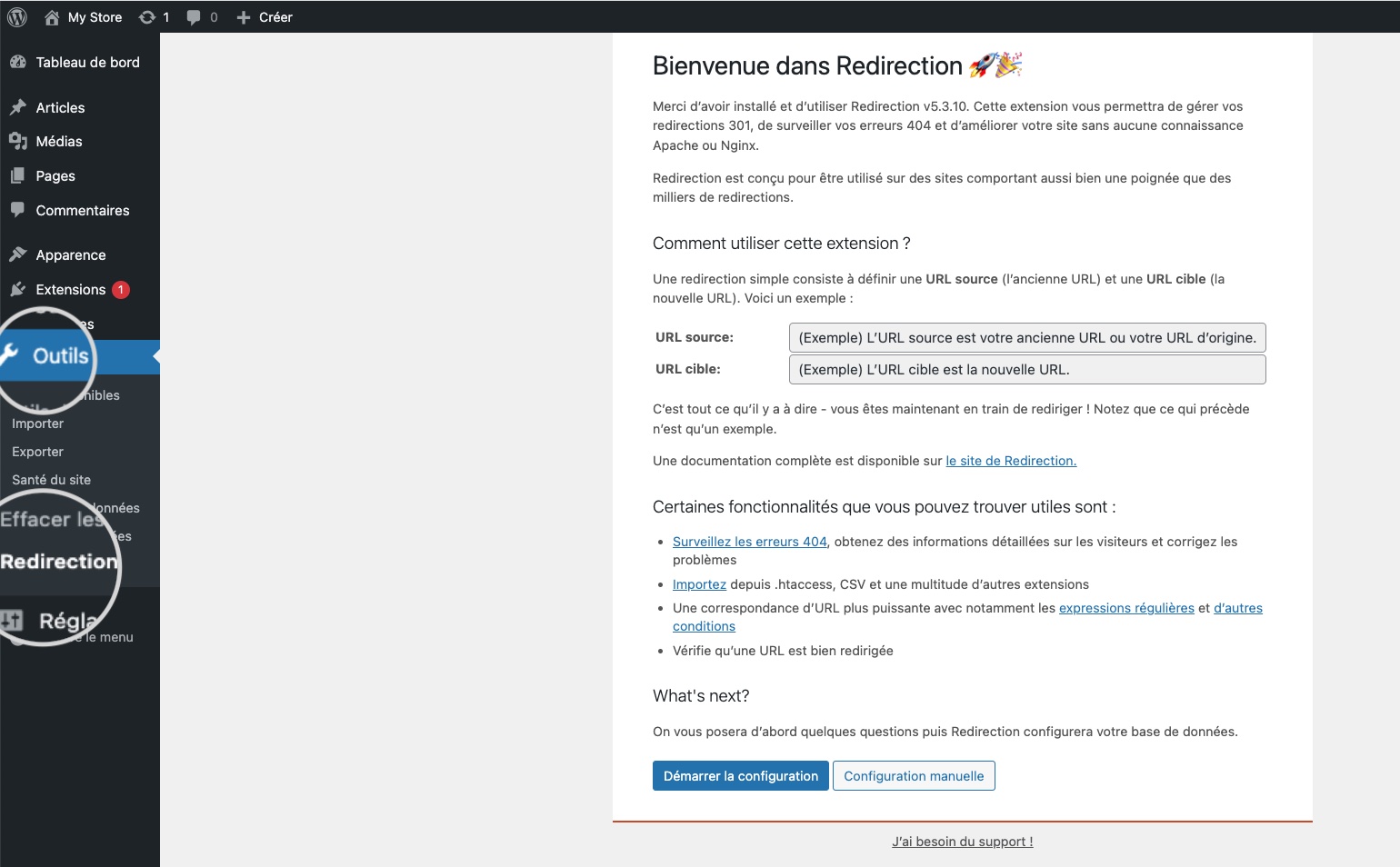Click 'J'ai besoin du support !' link
Viewport: 1400px width, 867px height.
[x=963, y=842]
